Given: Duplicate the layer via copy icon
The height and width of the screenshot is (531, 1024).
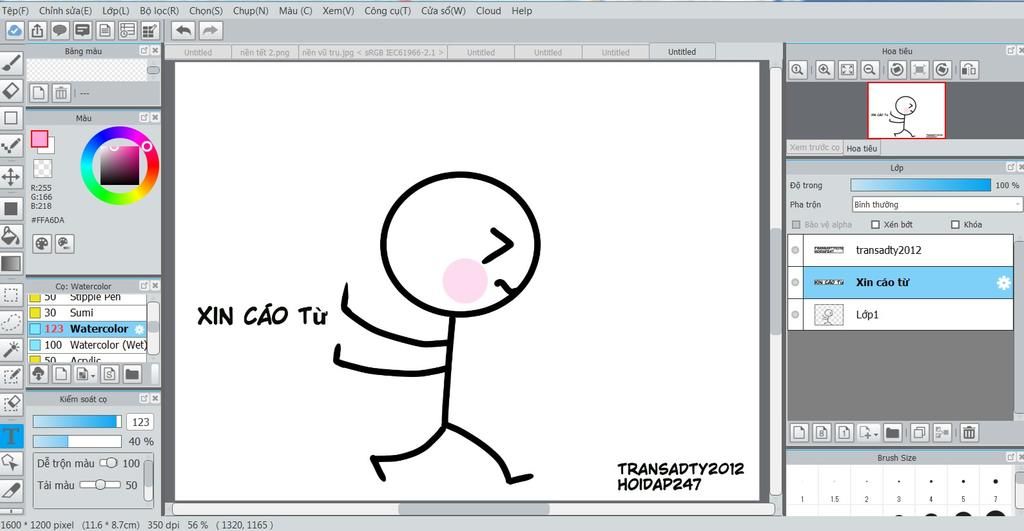Looking at the screenshot, I should 919,432.
